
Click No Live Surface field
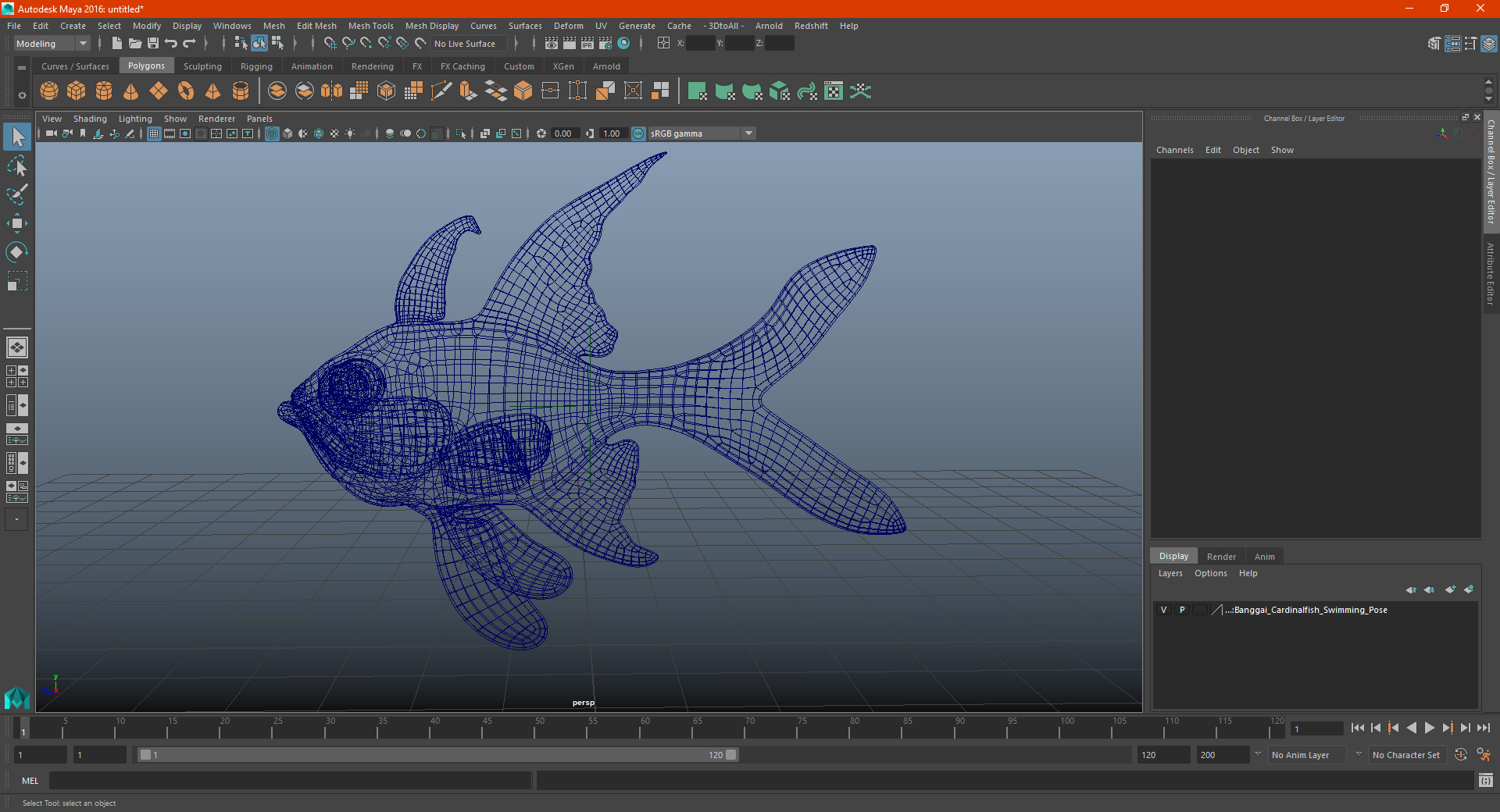tap(469, 44)
